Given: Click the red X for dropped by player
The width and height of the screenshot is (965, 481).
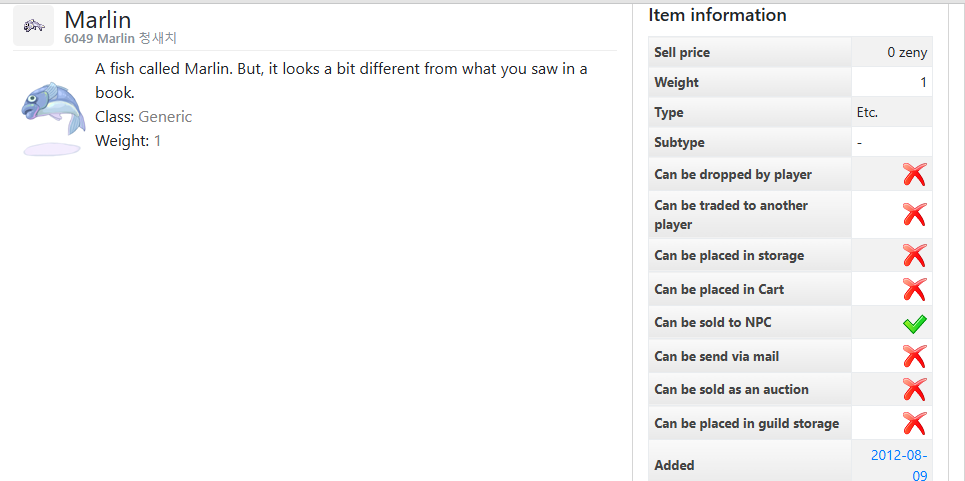Looking at the screenshot, I should [914, 174].
